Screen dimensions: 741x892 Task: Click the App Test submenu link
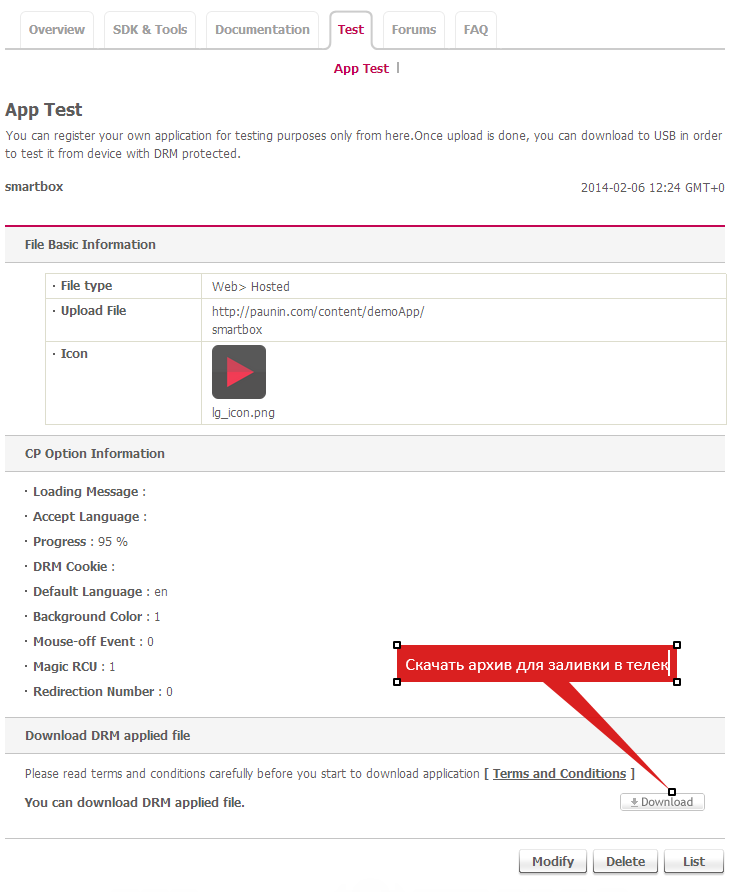coord(361,69)
